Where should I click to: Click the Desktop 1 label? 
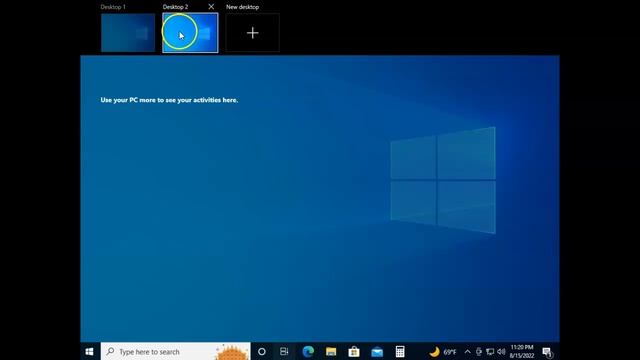pos(113,7)
